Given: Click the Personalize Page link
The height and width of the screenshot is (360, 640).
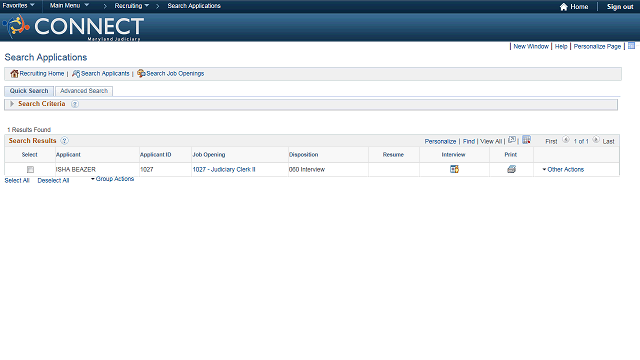Looking at the screenshot, I should click(597, 47).
